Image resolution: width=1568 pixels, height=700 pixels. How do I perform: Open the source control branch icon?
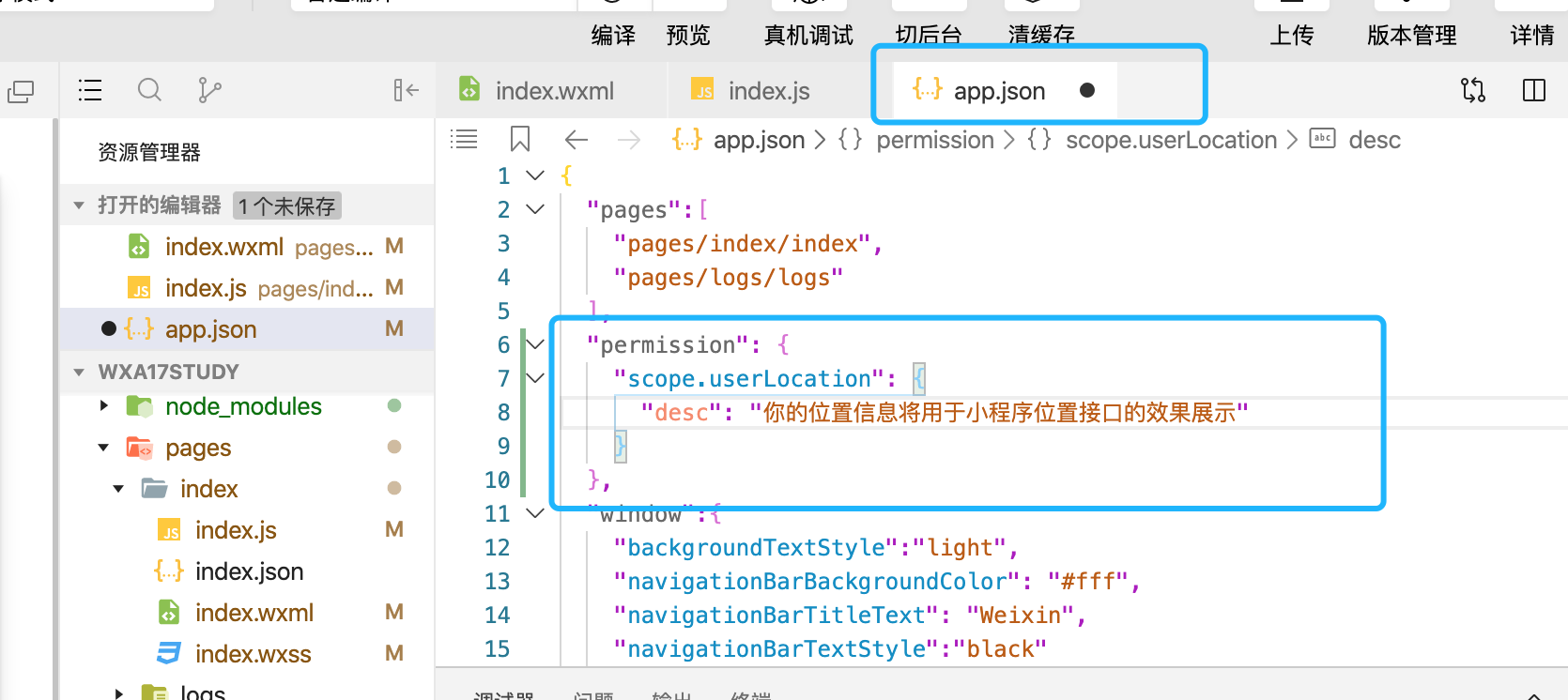coord(209,90)
